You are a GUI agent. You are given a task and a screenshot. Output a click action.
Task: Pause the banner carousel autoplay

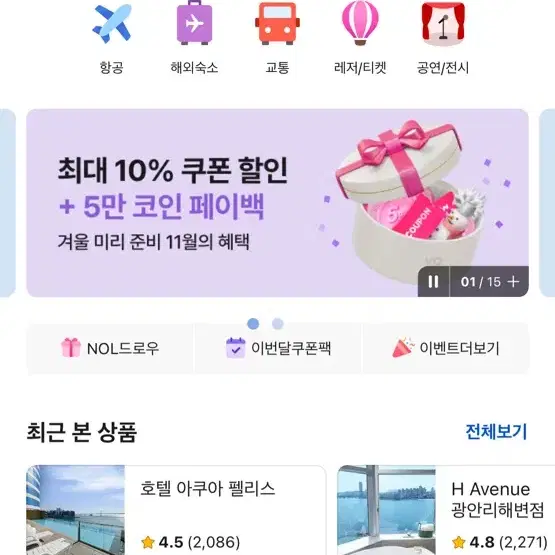point(434,282)
